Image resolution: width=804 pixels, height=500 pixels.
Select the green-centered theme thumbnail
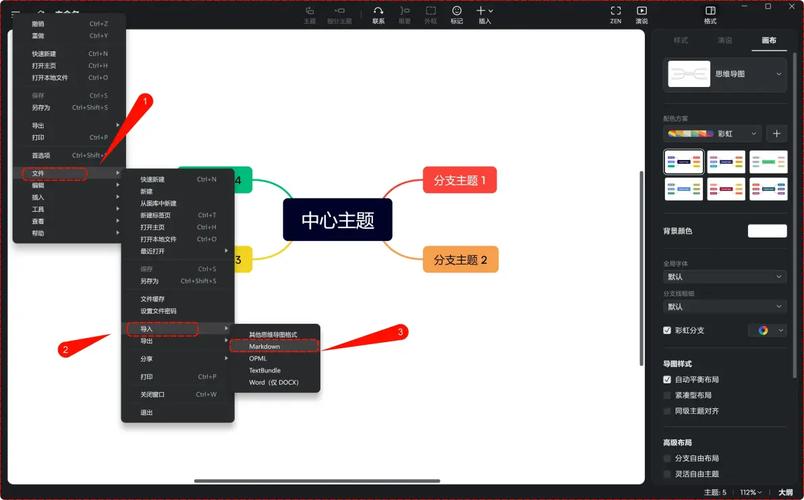coord(768,162)
